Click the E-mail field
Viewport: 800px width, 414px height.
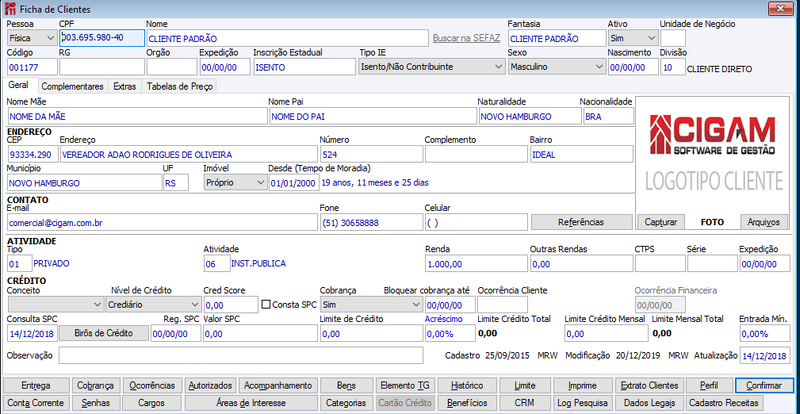click(x=162, y=223)
